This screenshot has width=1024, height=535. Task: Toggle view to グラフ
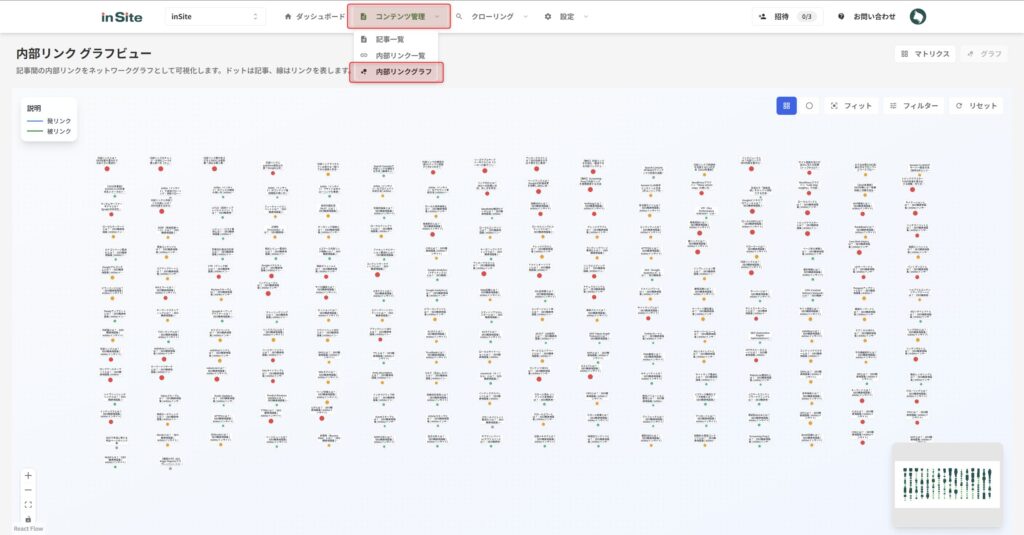point(984,54)
